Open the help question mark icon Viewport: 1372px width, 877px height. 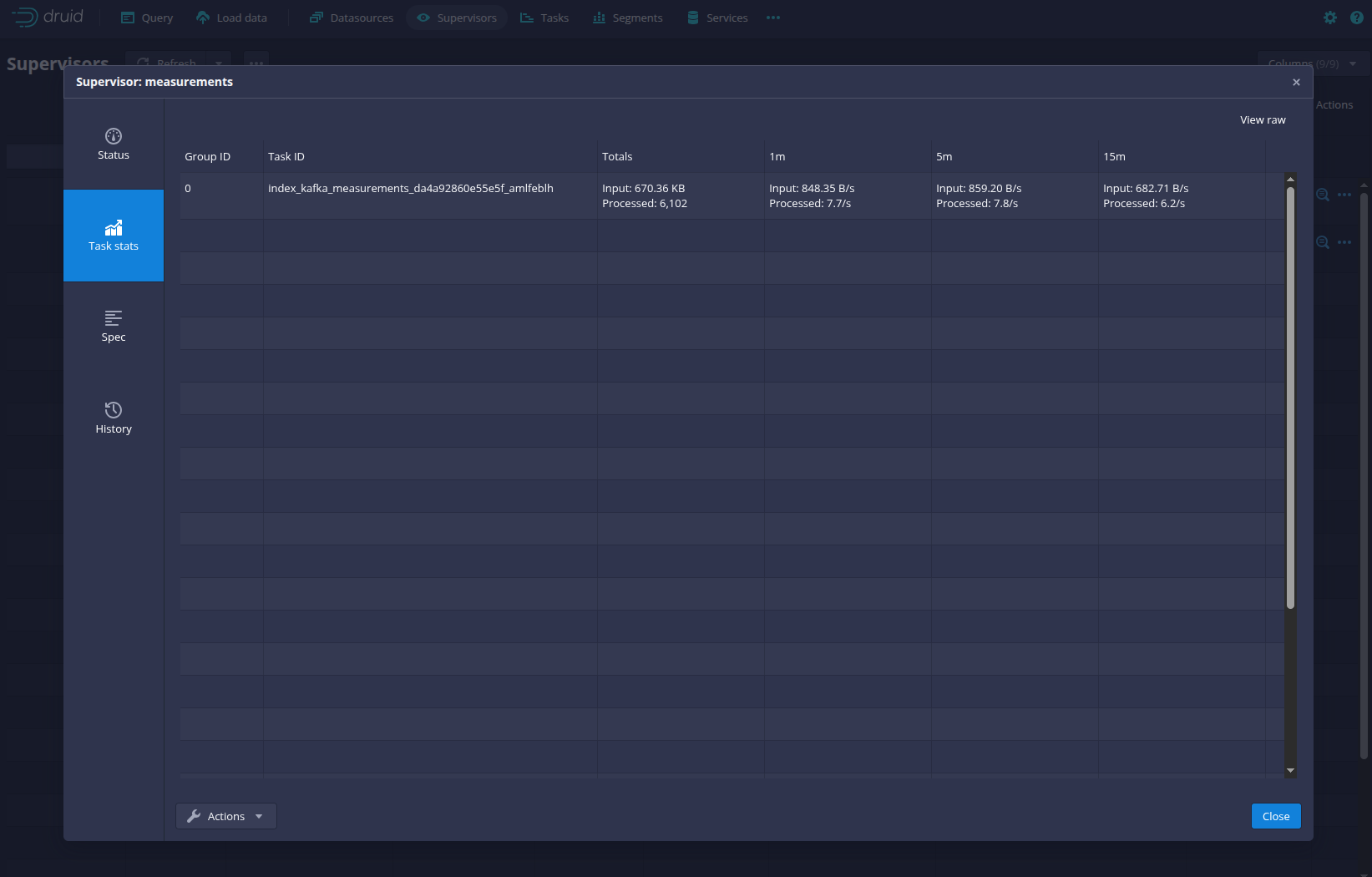click(1356, 18)
